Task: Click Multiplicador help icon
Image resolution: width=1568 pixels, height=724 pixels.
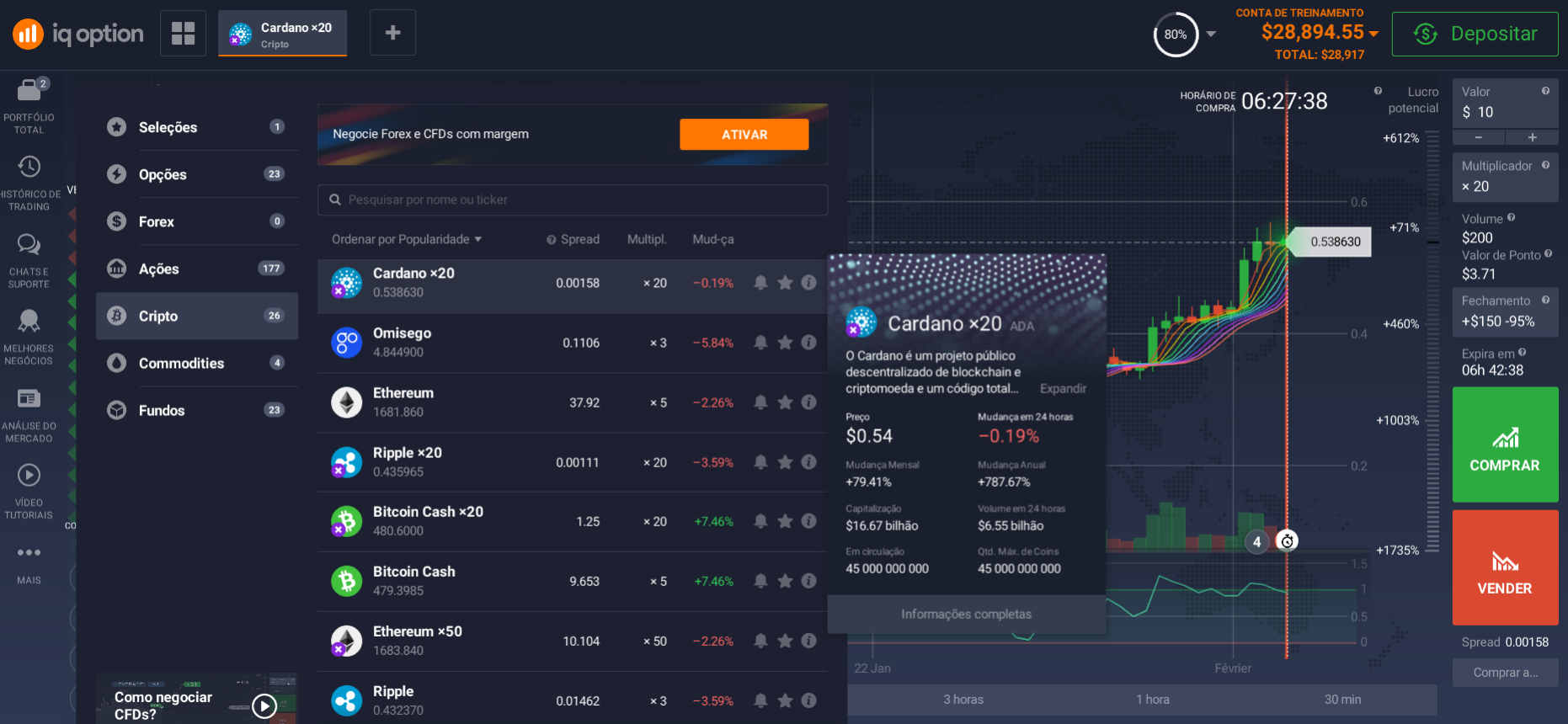Action: coord(1545,165)
